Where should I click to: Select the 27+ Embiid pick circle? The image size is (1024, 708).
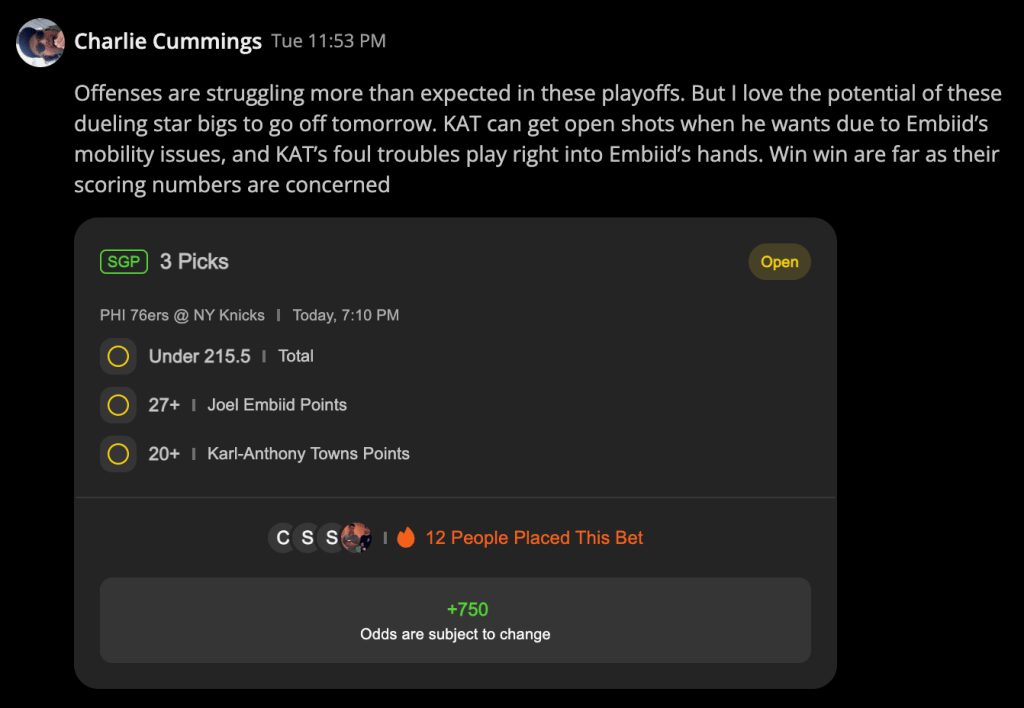(118, 405)
